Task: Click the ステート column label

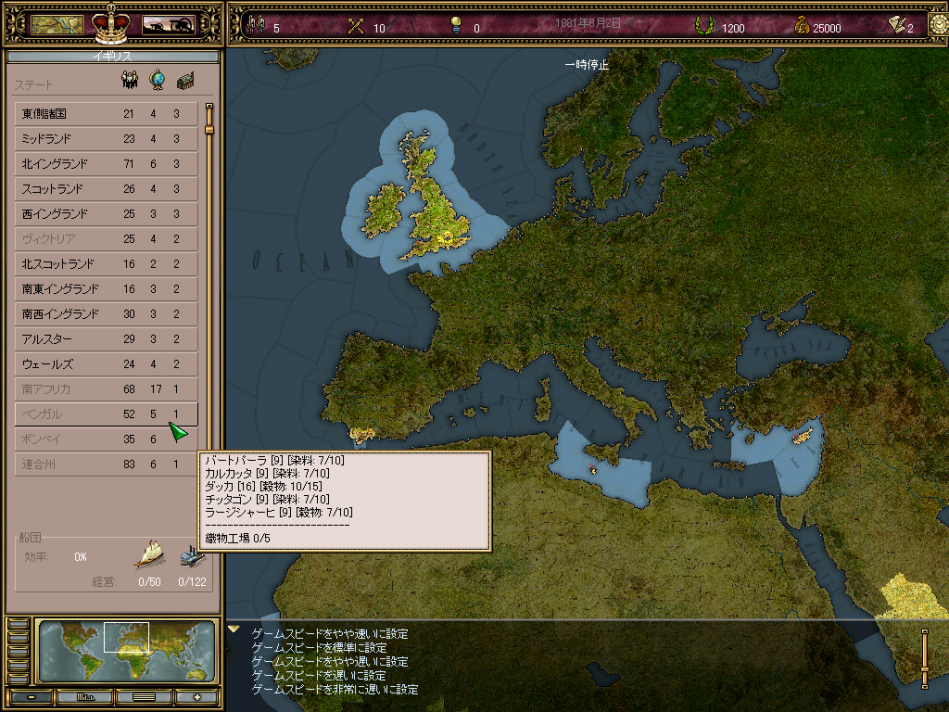Action: point(33,85)
